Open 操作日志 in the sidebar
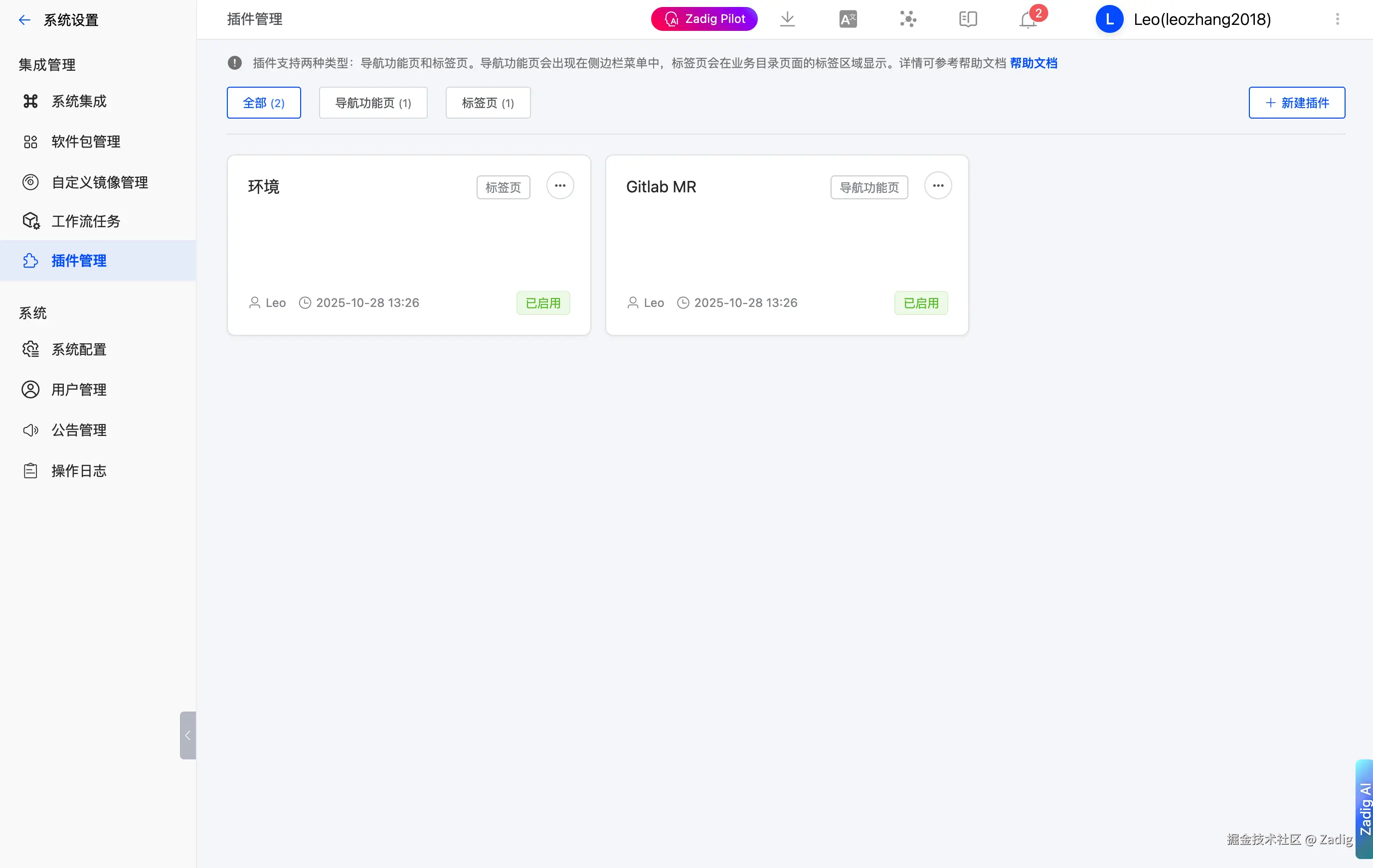The width and height of the screenshot is (1373, 868). [x=79, y=471]
